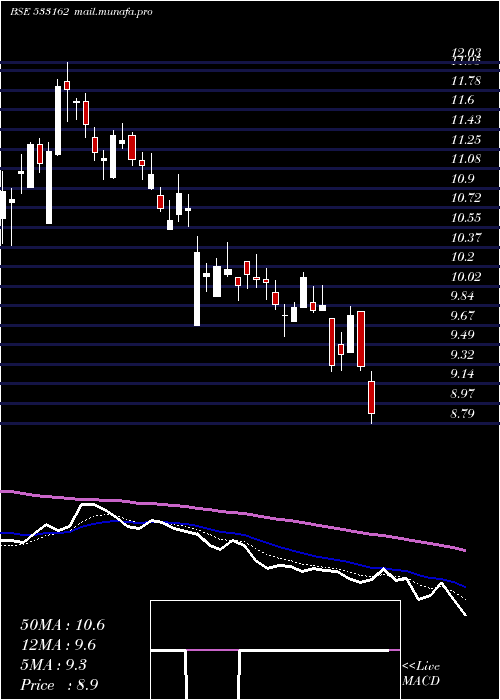Viewport: 500px width, 700px height.
Task: Click the 11.78 price axis label
Action: 466,81
